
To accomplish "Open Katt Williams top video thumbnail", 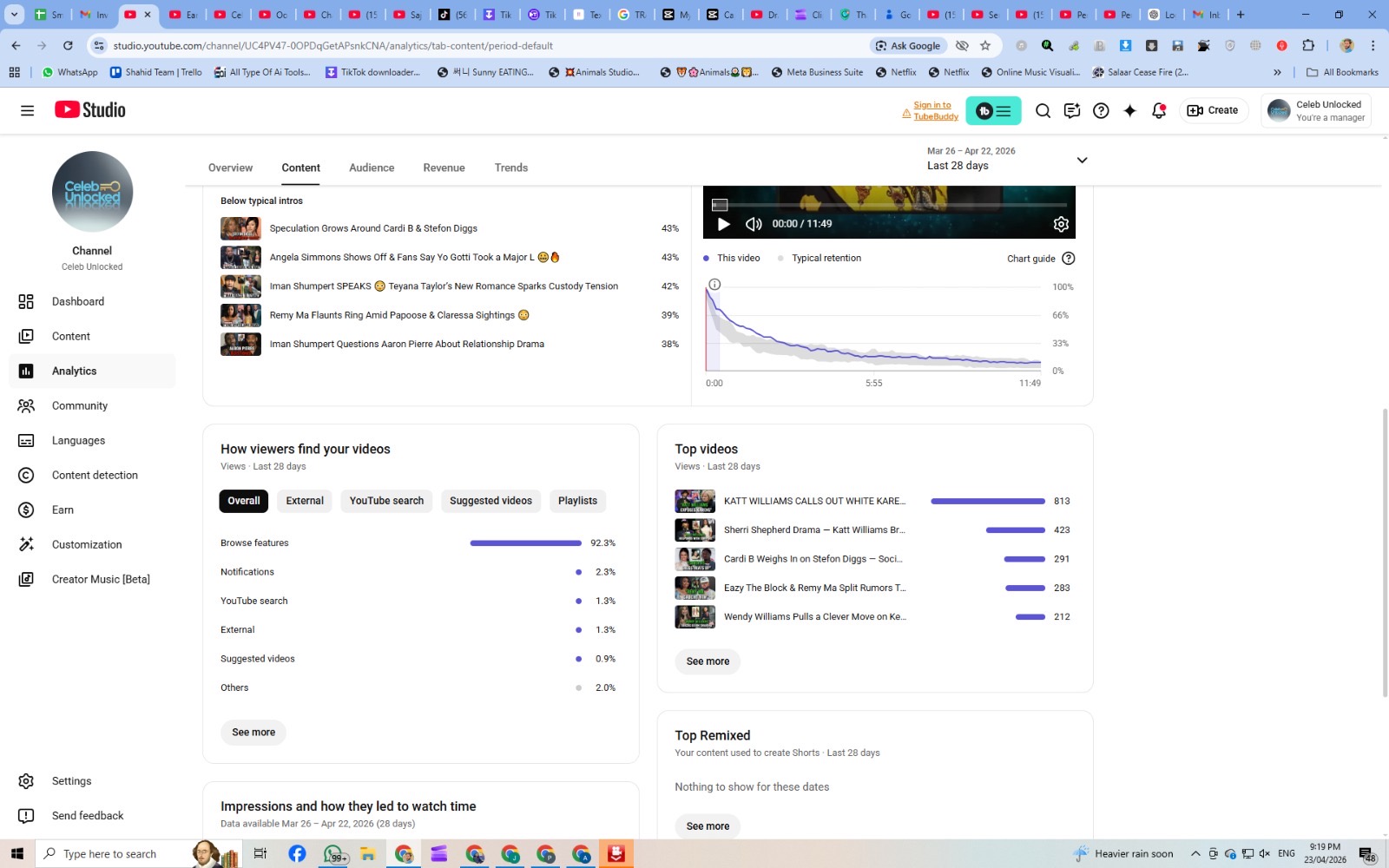I will pos(694,501).
